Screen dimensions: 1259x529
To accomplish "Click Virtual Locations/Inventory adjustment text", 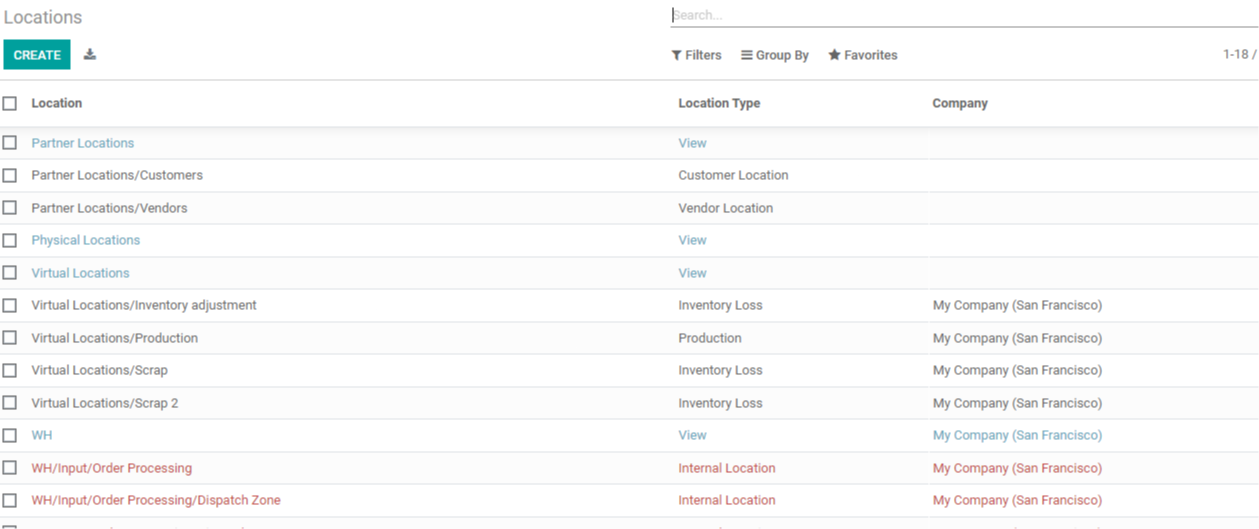I will [144, 305].
